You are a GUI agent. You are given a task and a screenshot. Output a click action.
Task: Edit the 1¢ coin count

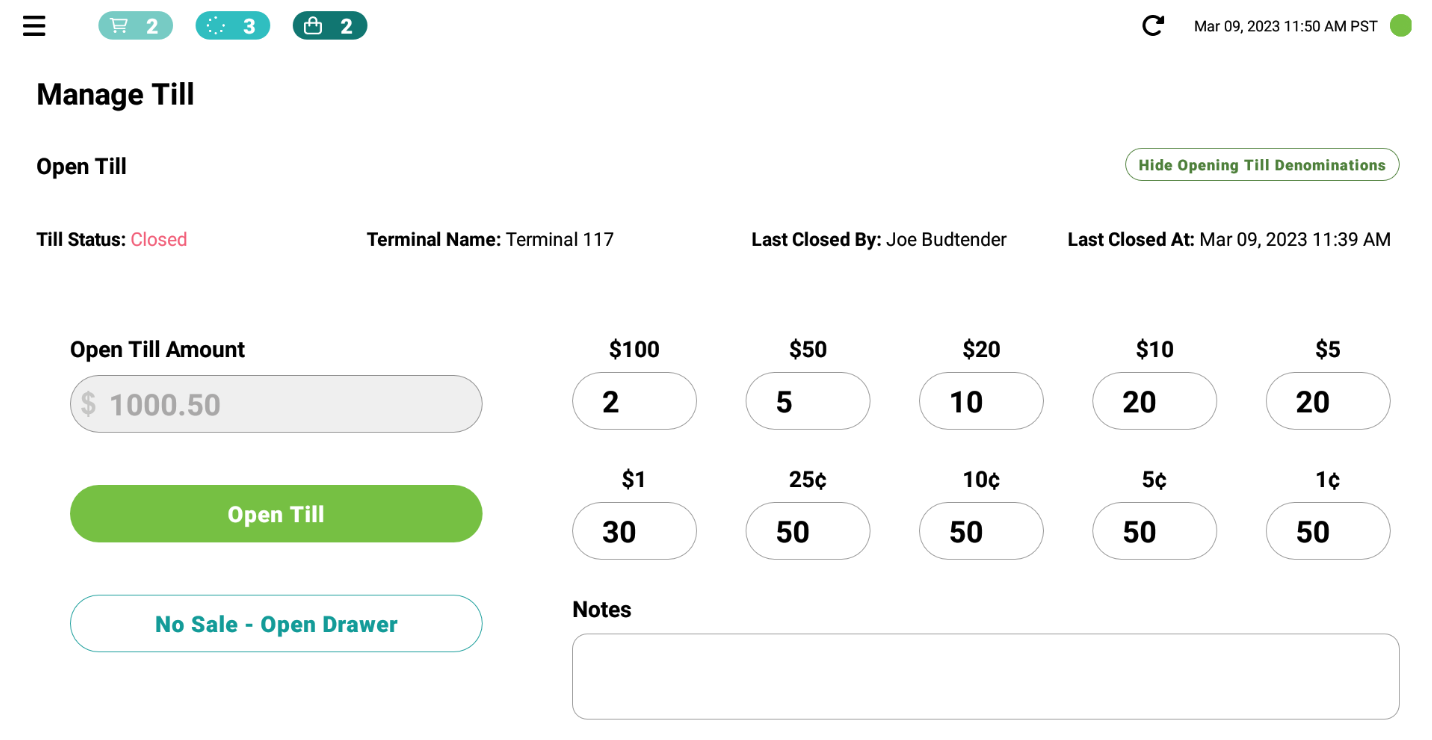tap(1328, 531)
